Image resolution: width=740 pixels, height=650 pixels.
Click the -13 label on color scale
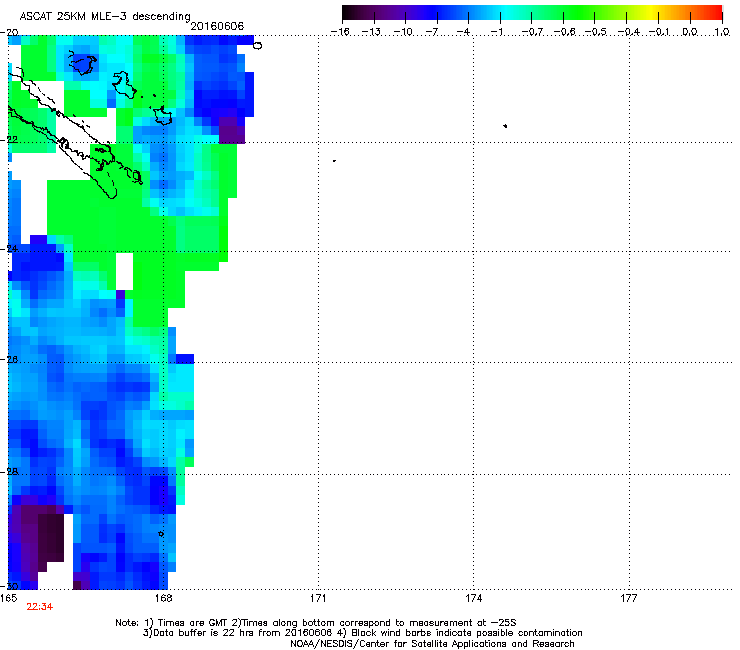371,32
